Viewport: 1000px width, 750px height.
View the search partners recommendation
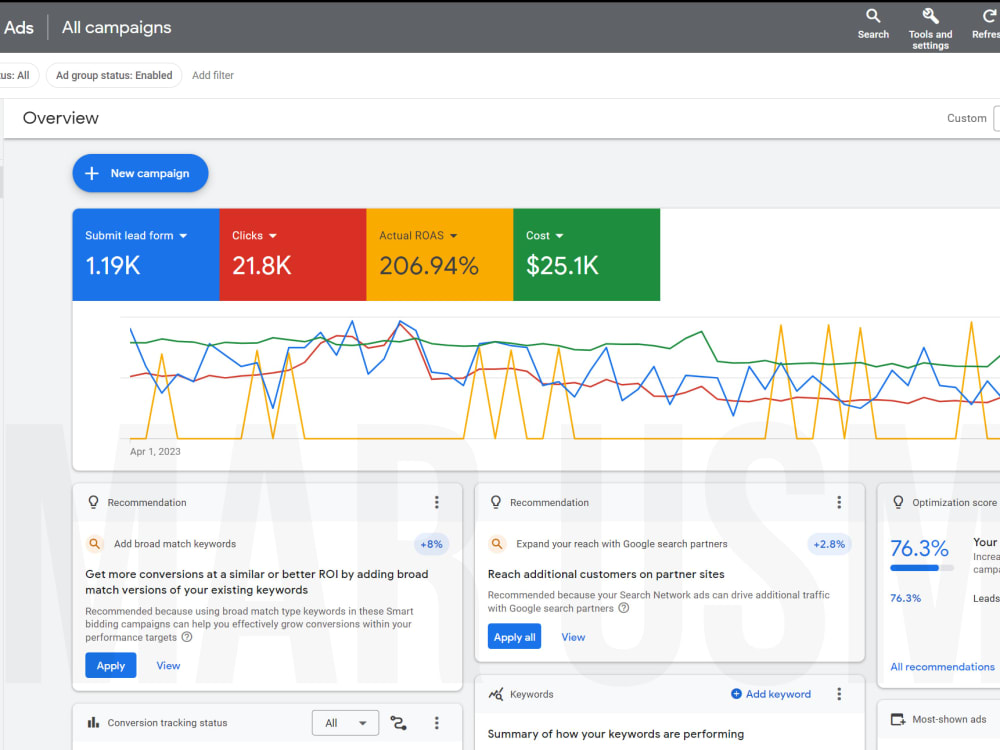pos(573,636)
